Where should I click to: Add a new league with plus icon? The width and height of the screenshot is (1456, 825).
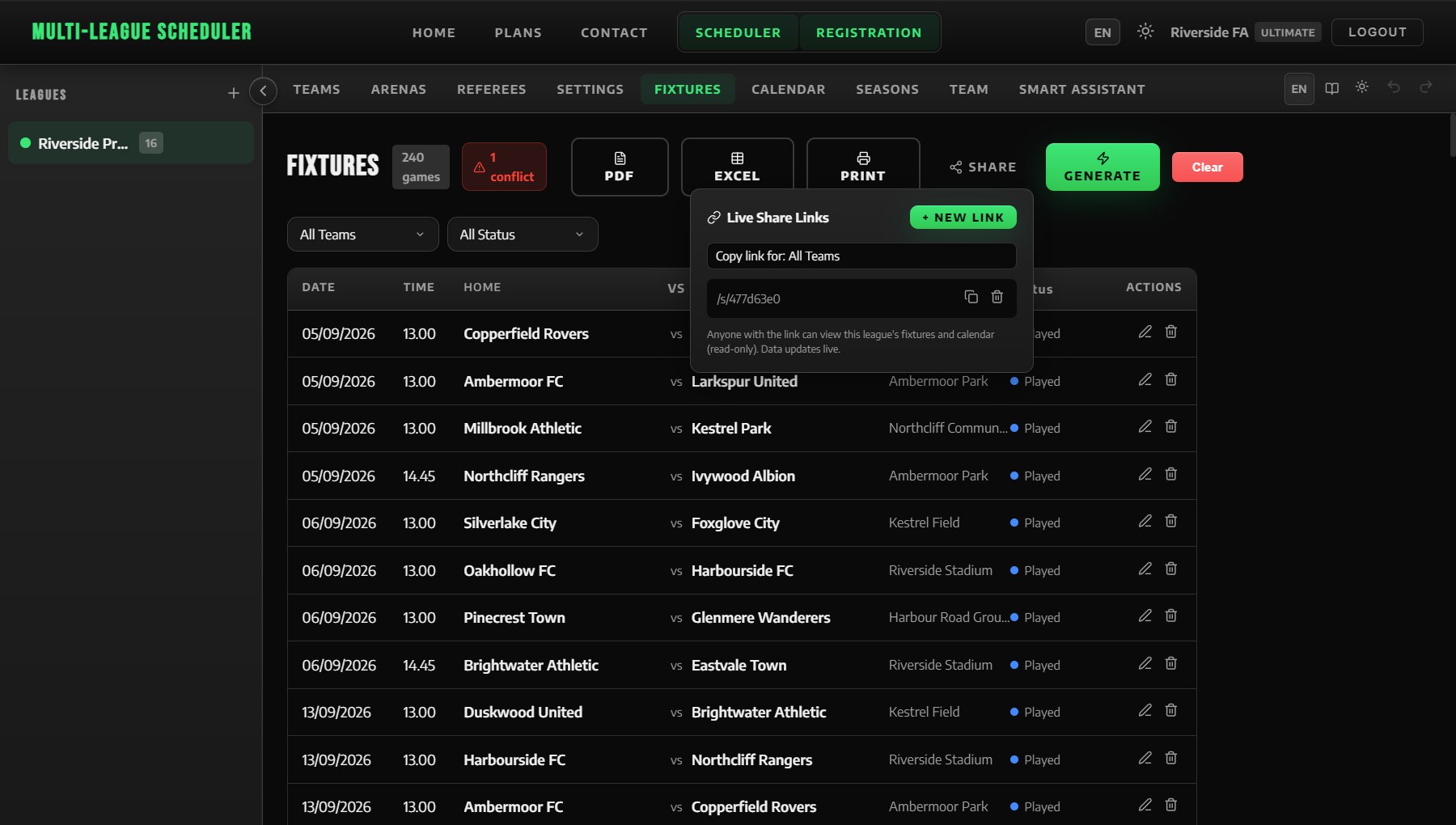coord(233,94)
